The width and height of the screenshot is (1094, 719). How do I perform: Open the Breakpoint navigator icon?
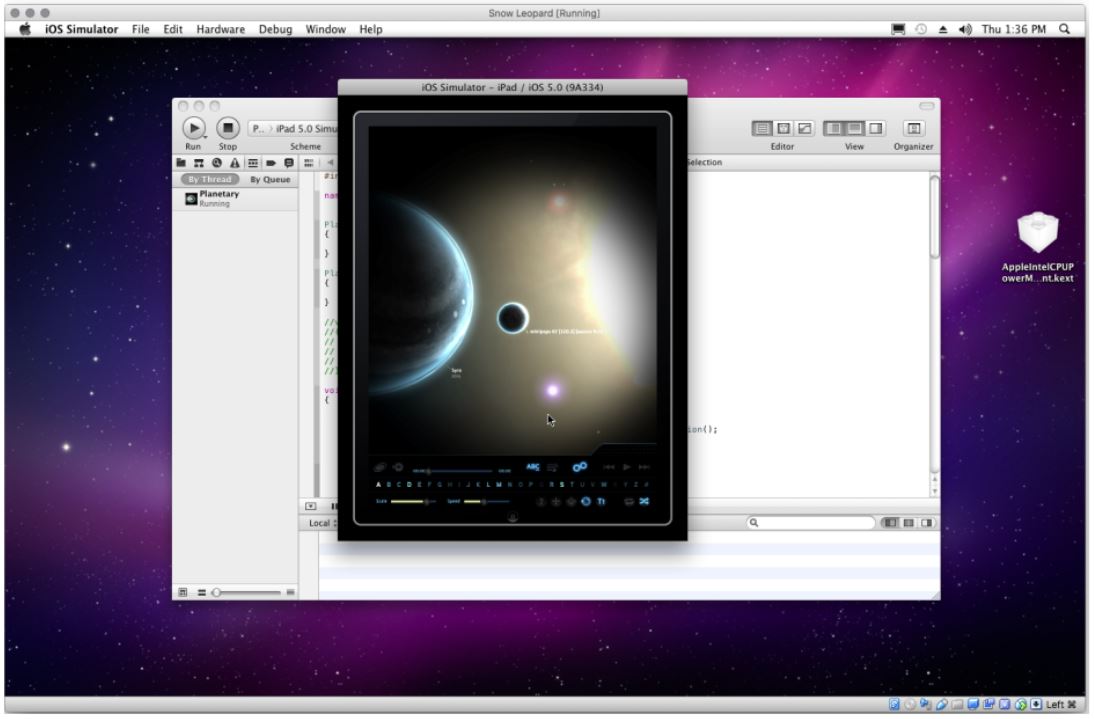point(271,163)
